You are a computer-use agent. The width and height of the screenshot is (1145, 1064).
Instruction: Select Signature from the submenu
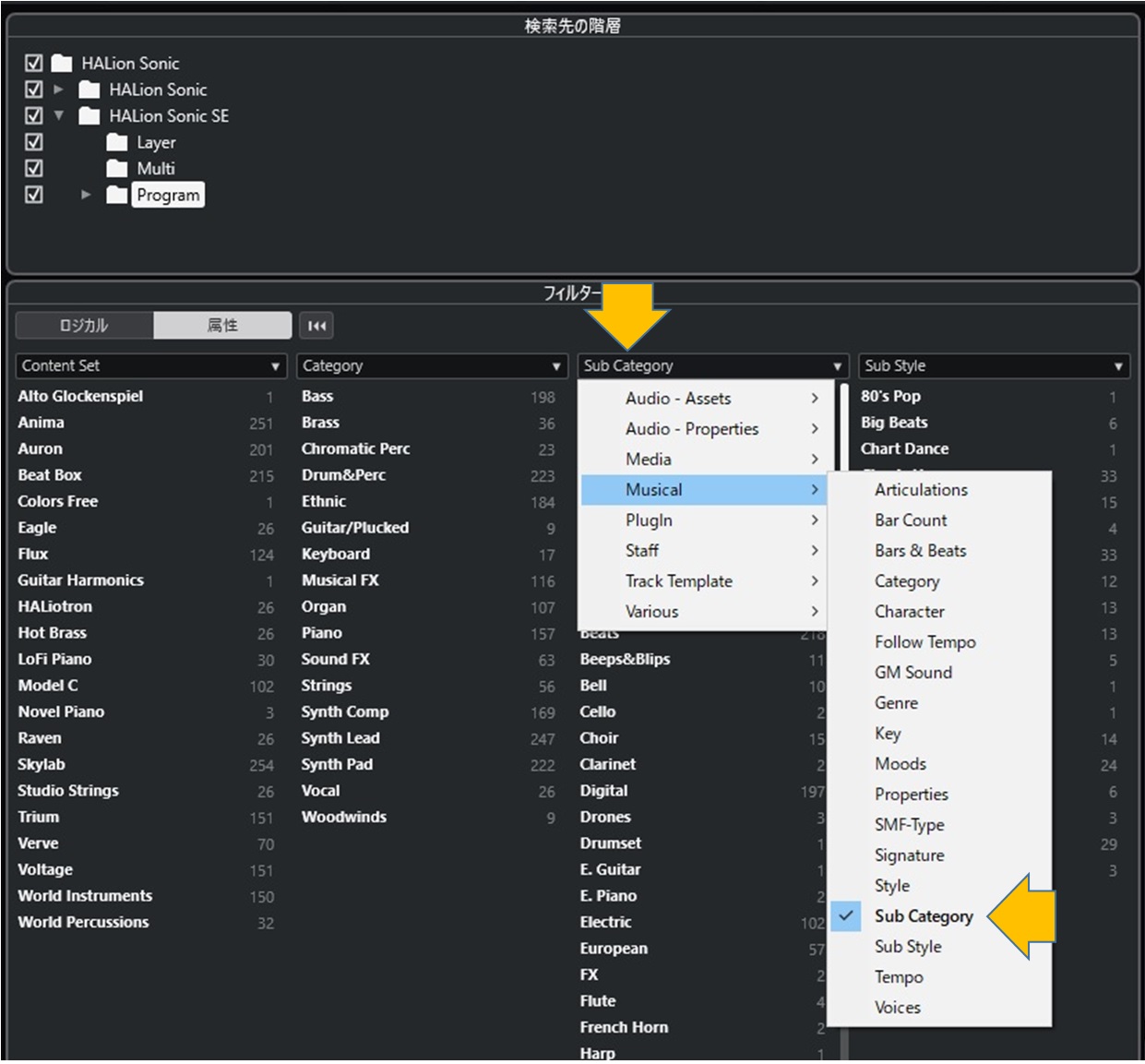point(939,855)
